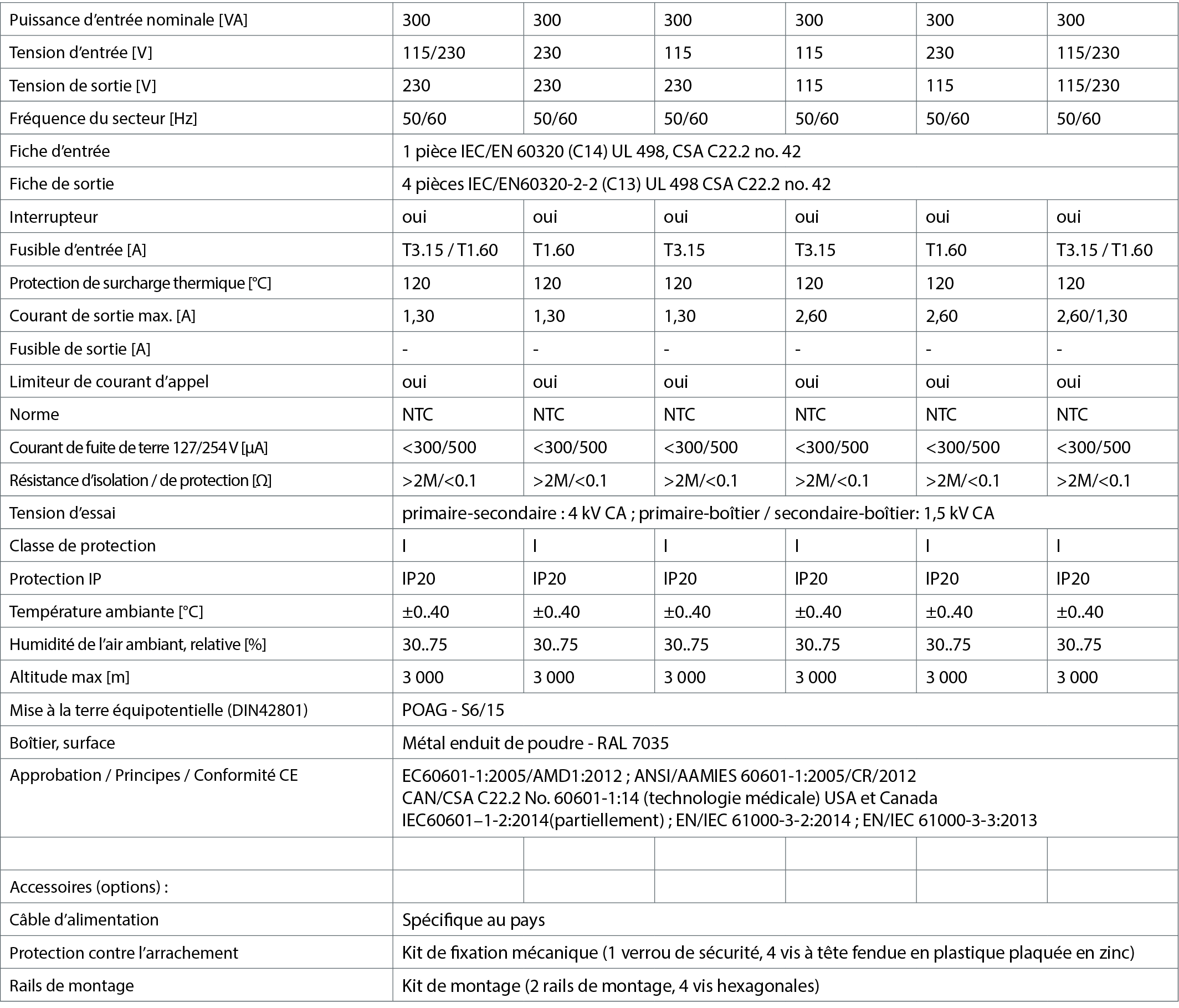Screen dimensions: 1179x1008
Task: Click the 'Fiche d’entrée' row label
Action: [60, 151]
